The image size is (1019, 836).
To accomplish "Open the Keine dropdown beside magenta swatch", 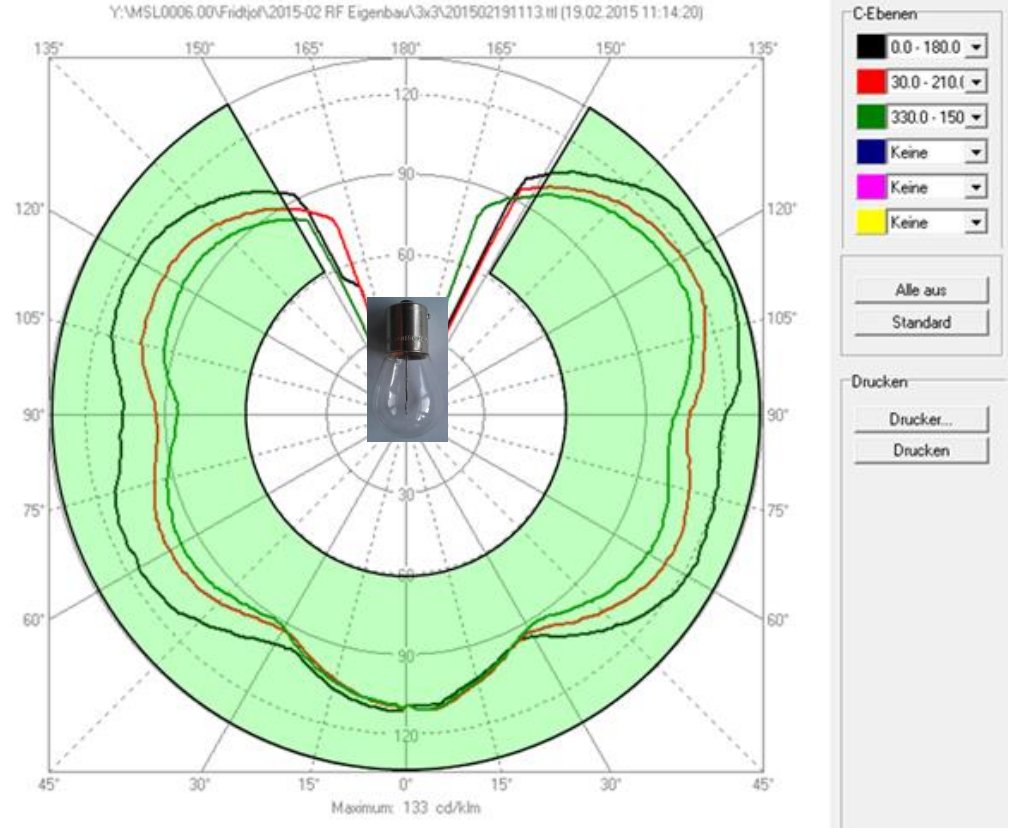I will (975, 187).
